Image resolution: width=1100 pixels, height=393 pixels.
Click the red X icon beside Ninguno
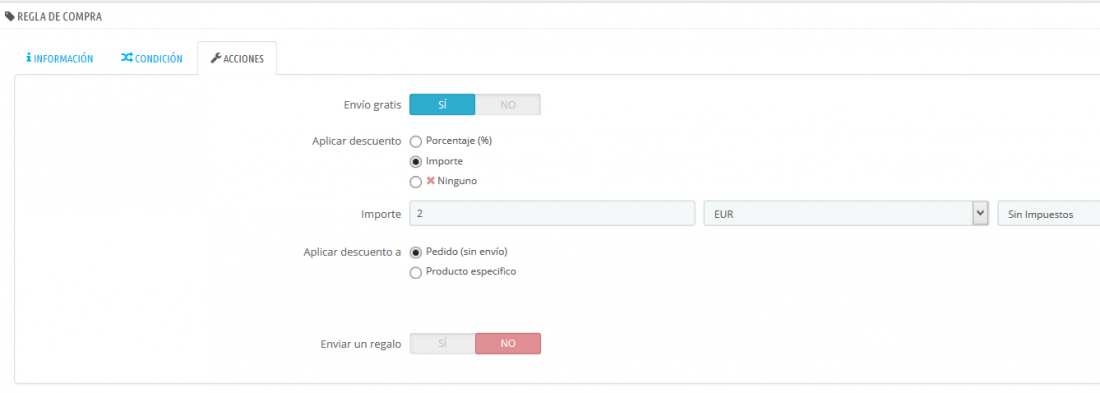tap(431, 180)
